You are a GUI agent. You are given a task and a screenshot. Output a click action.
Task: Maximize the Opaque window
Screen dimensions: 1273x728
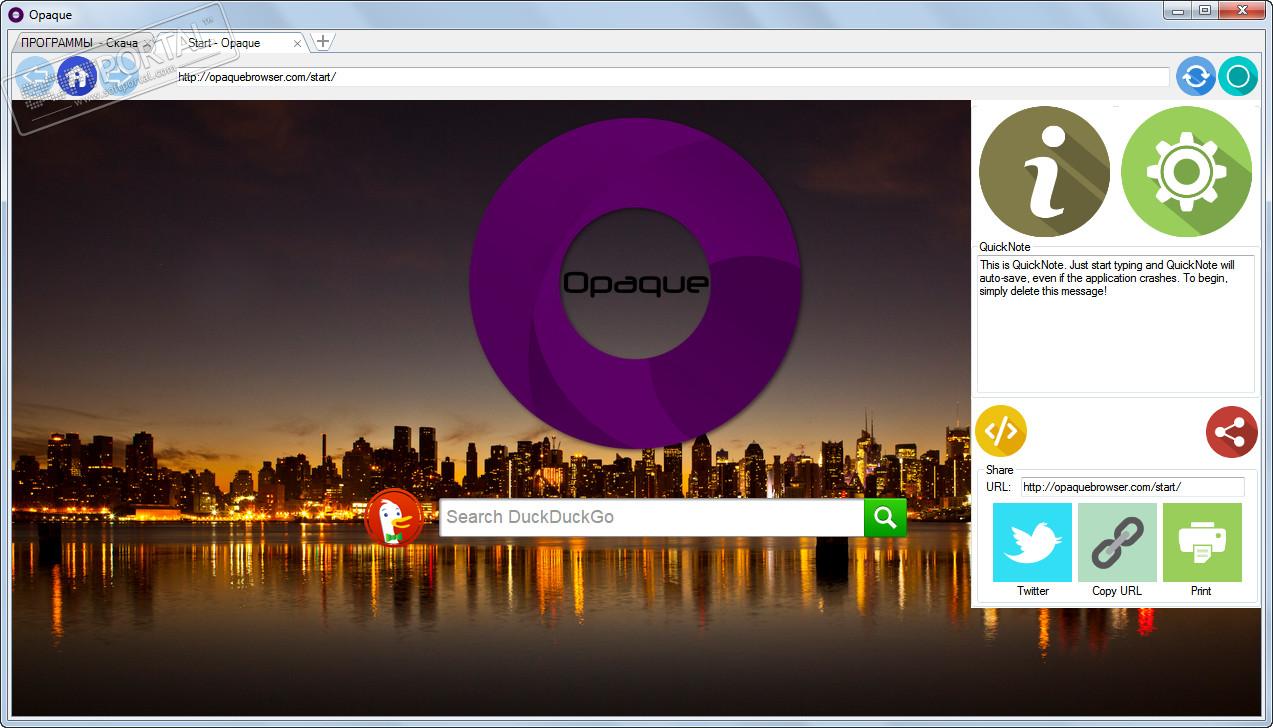[1204, 10]
